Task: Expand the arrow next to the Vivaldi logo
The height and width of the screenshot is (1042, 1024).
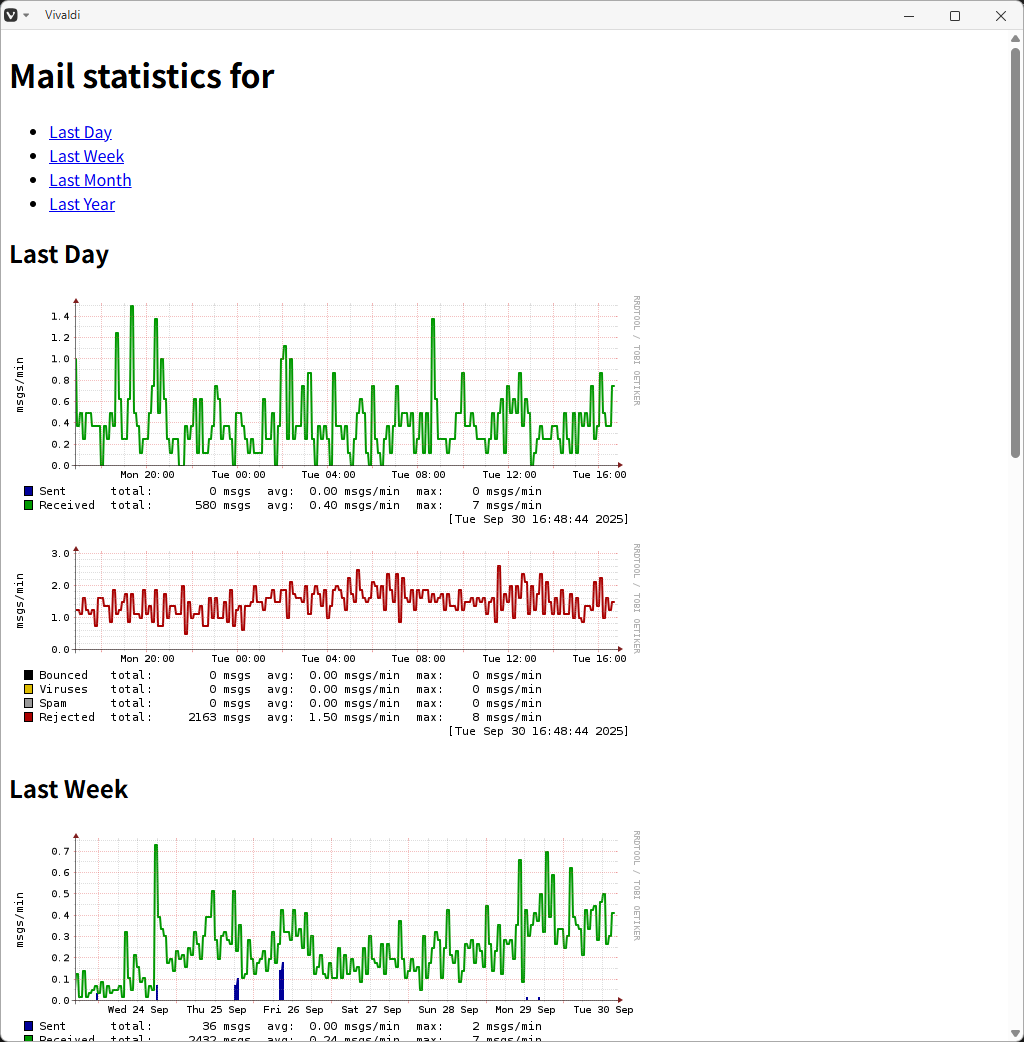Action: tap(26, 15)
